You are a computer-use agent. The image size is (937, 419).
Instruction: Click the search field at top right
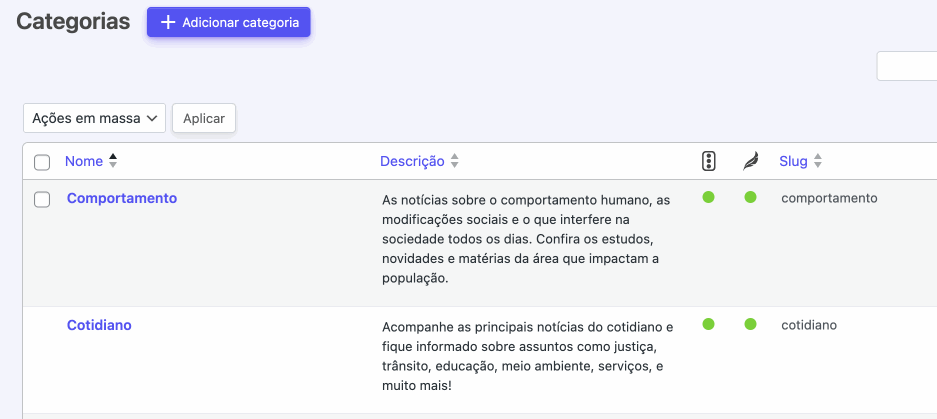coord(906,66)
